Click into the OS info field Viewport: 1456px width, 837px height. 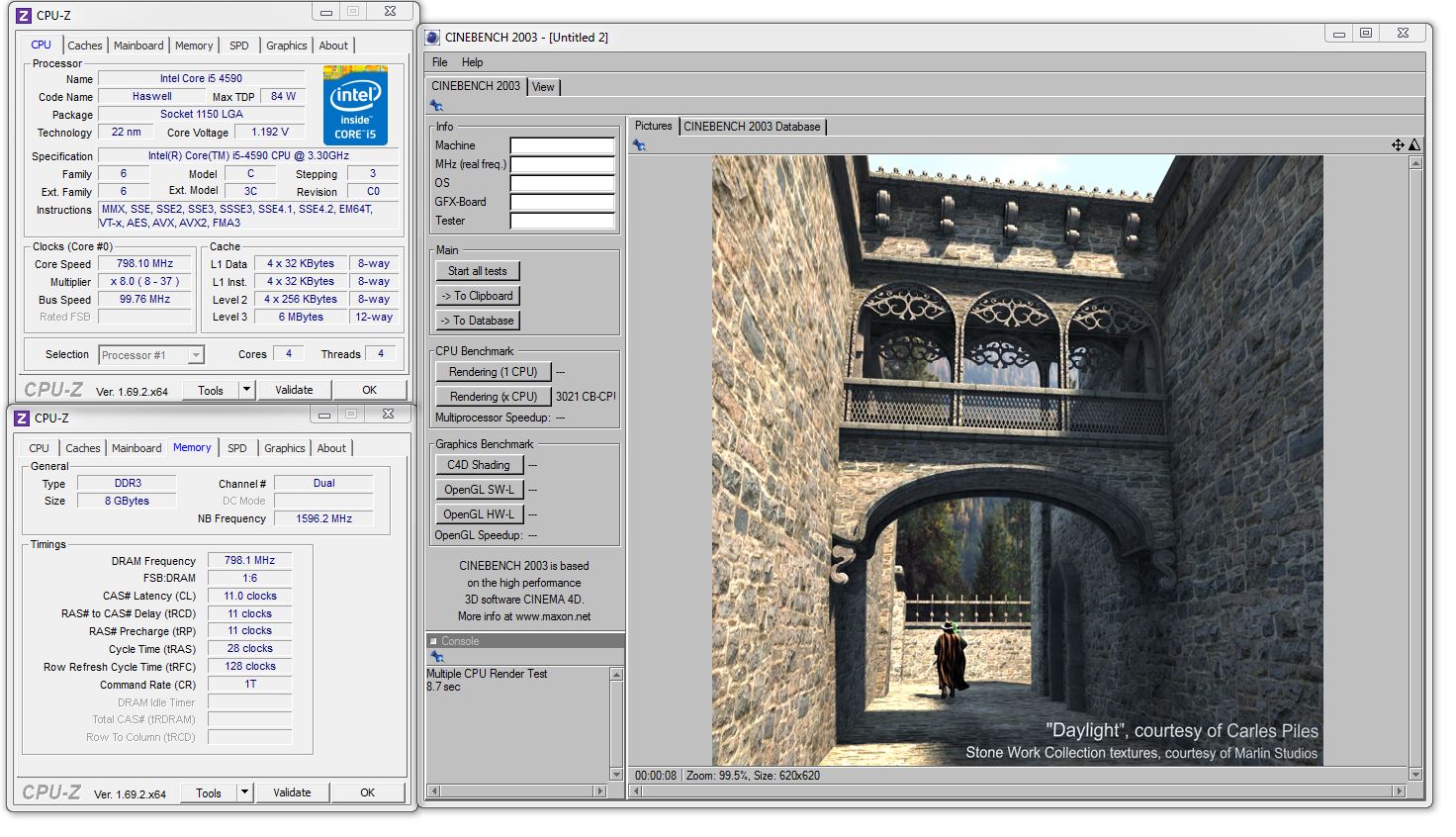tap(562, 183)
